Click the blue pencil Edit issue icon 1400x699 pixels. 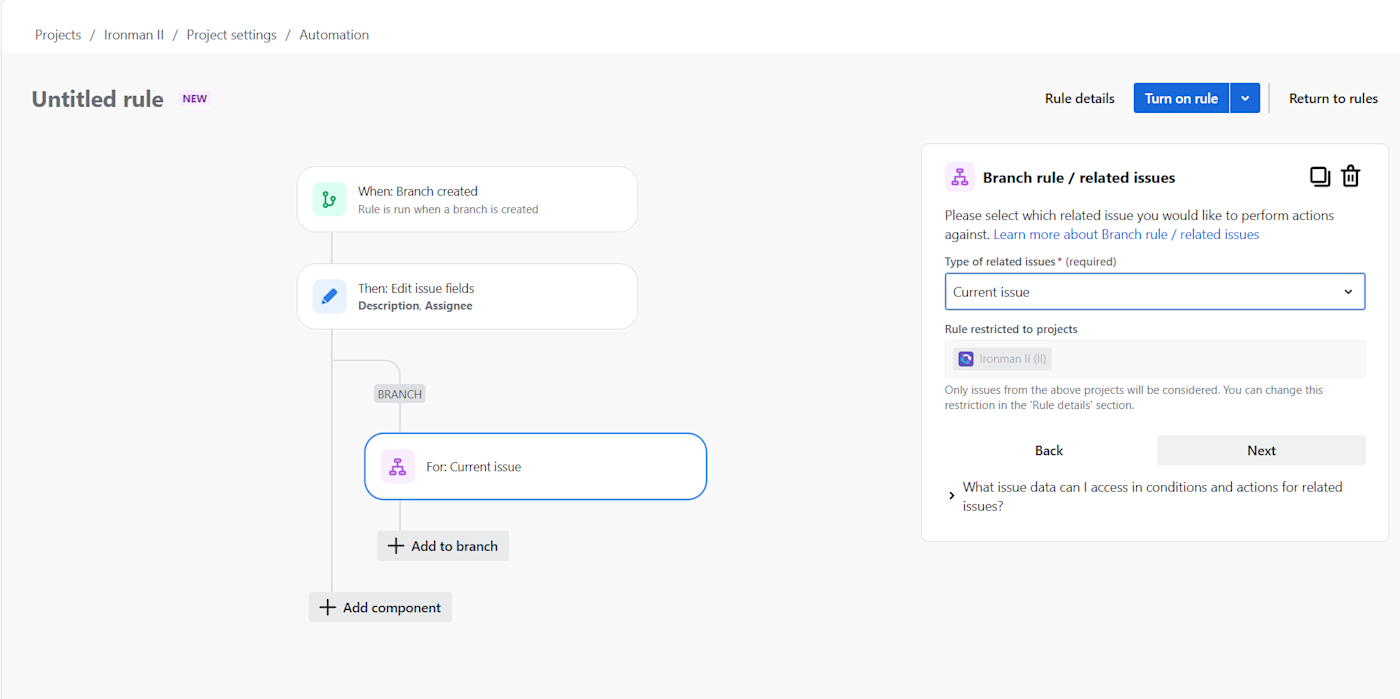[x=329, y=297]
